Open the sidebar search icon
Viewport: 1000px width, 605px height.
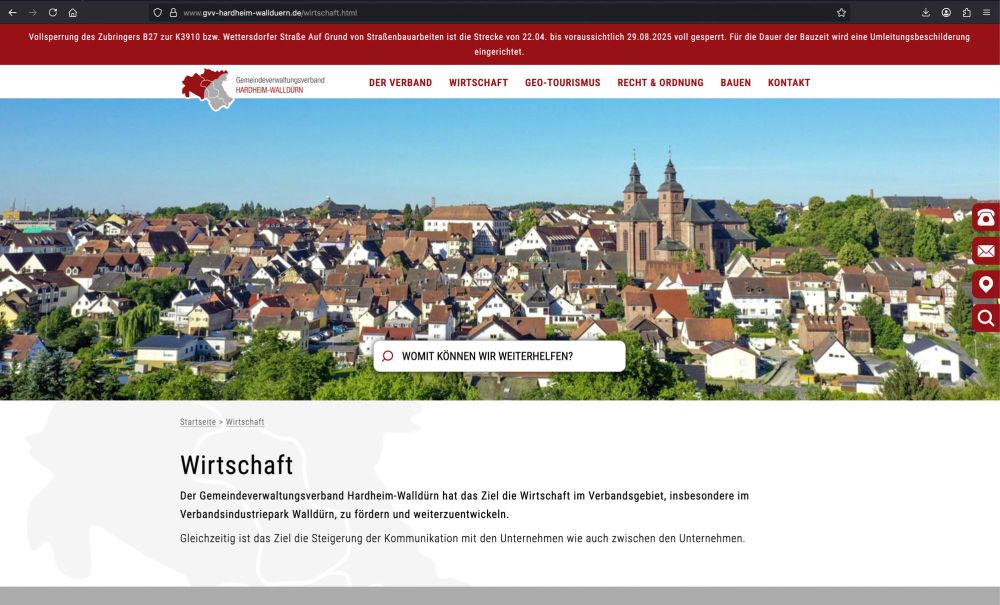[x=985, y=317]
